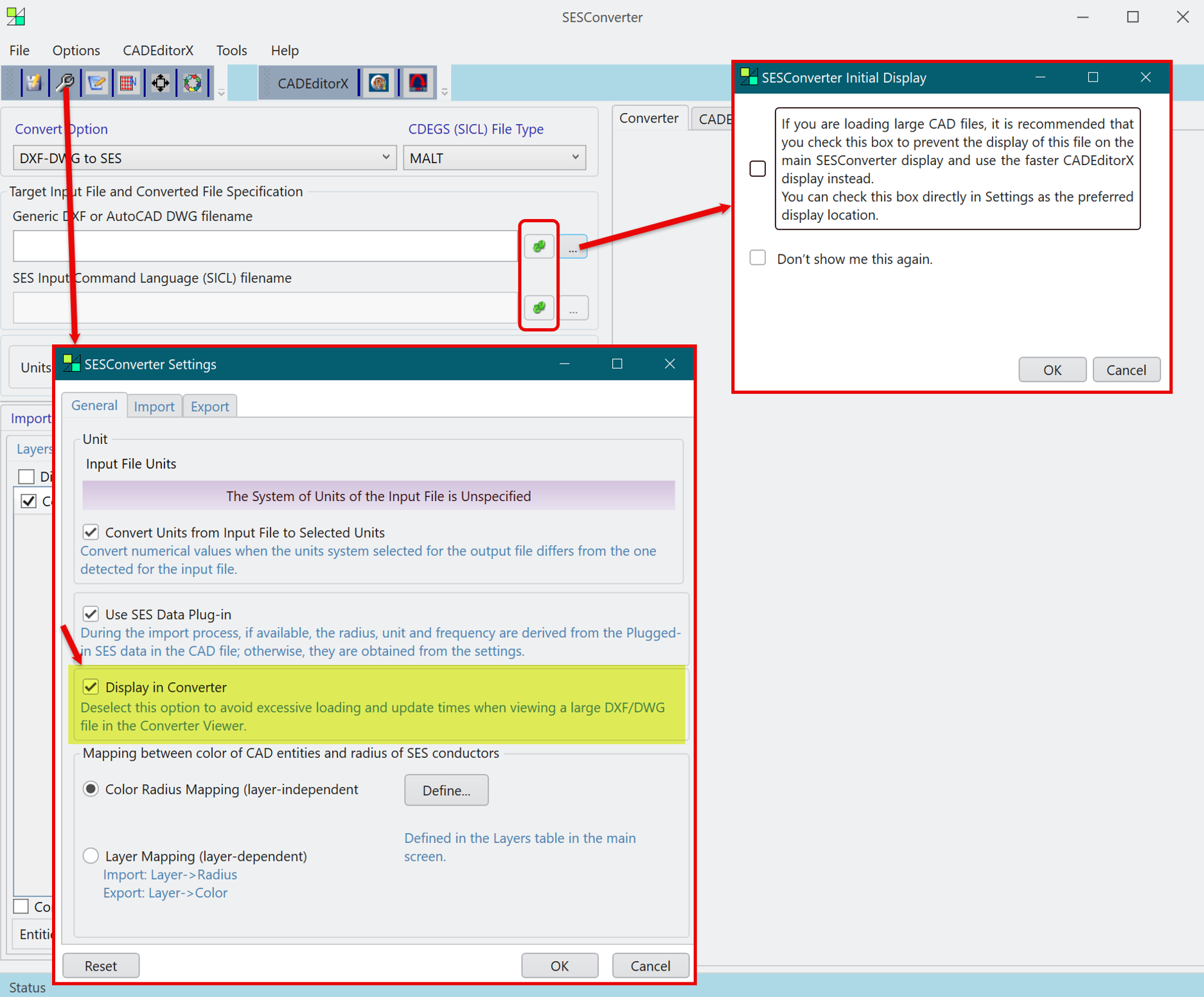The image size is (1204, 997).
Task: Switch to Import tab in Settings
Action: pos(154,406)
